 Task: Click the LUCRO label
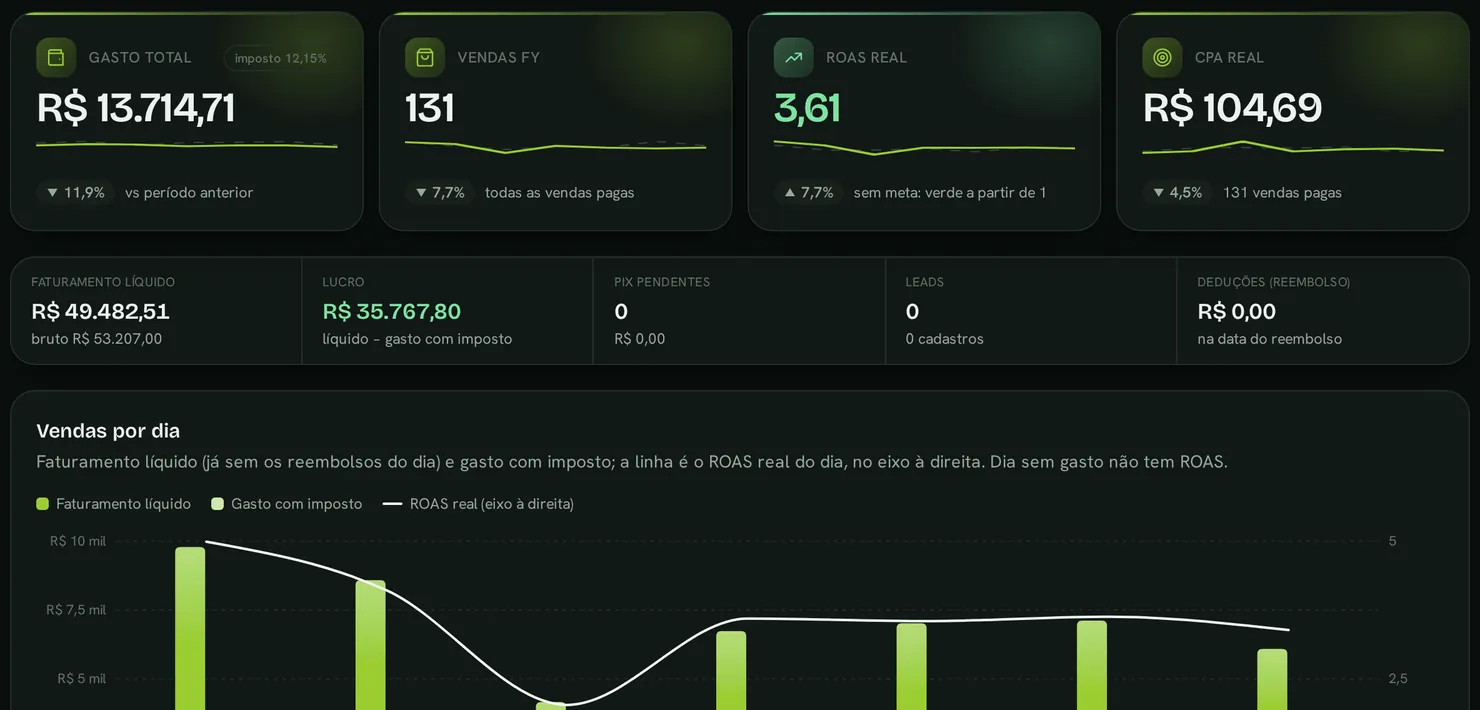343,282
